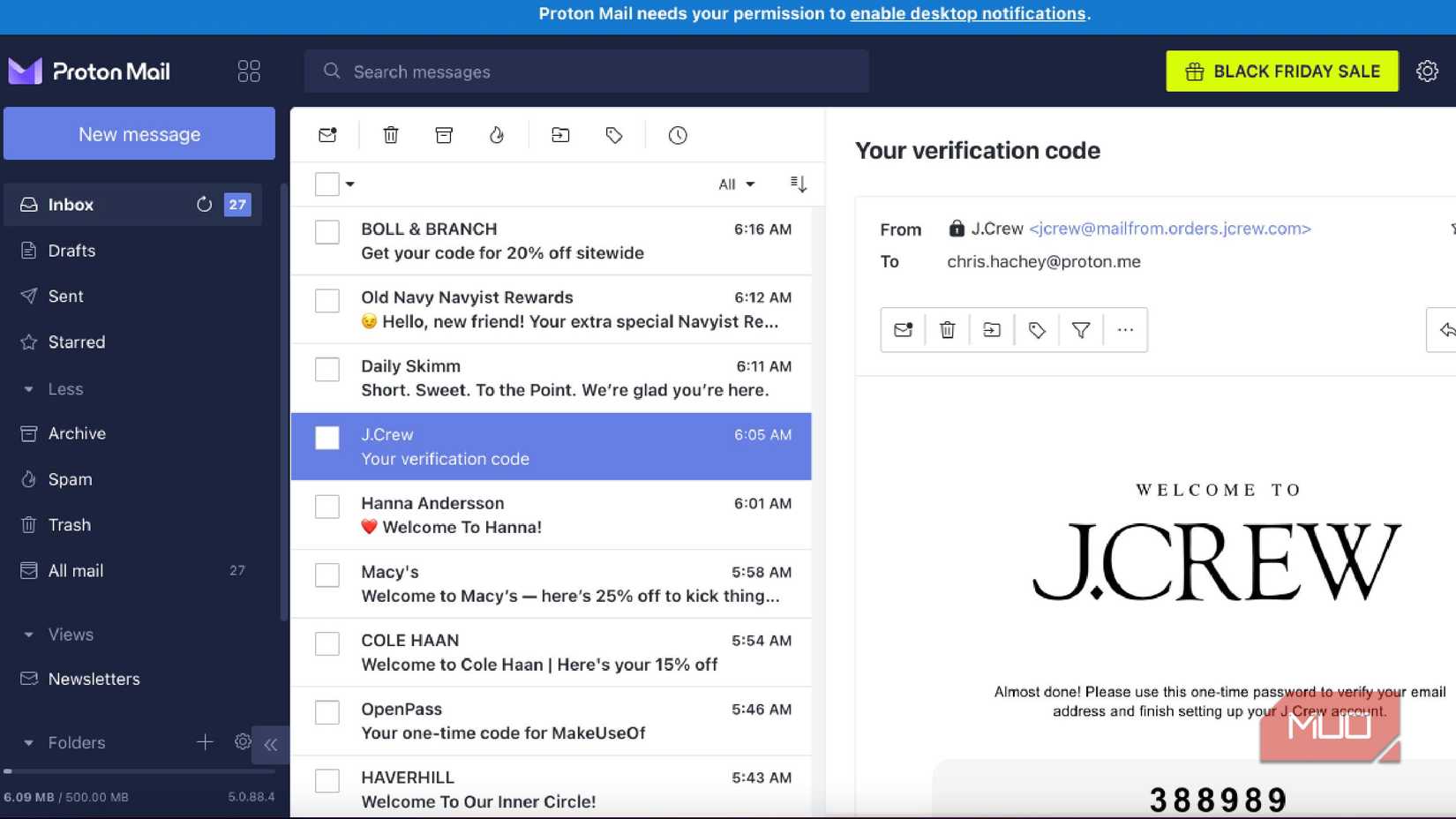1456x819 pixels.
Task: Open filter options for the J.Crew email
Action: pos(1081,329)
